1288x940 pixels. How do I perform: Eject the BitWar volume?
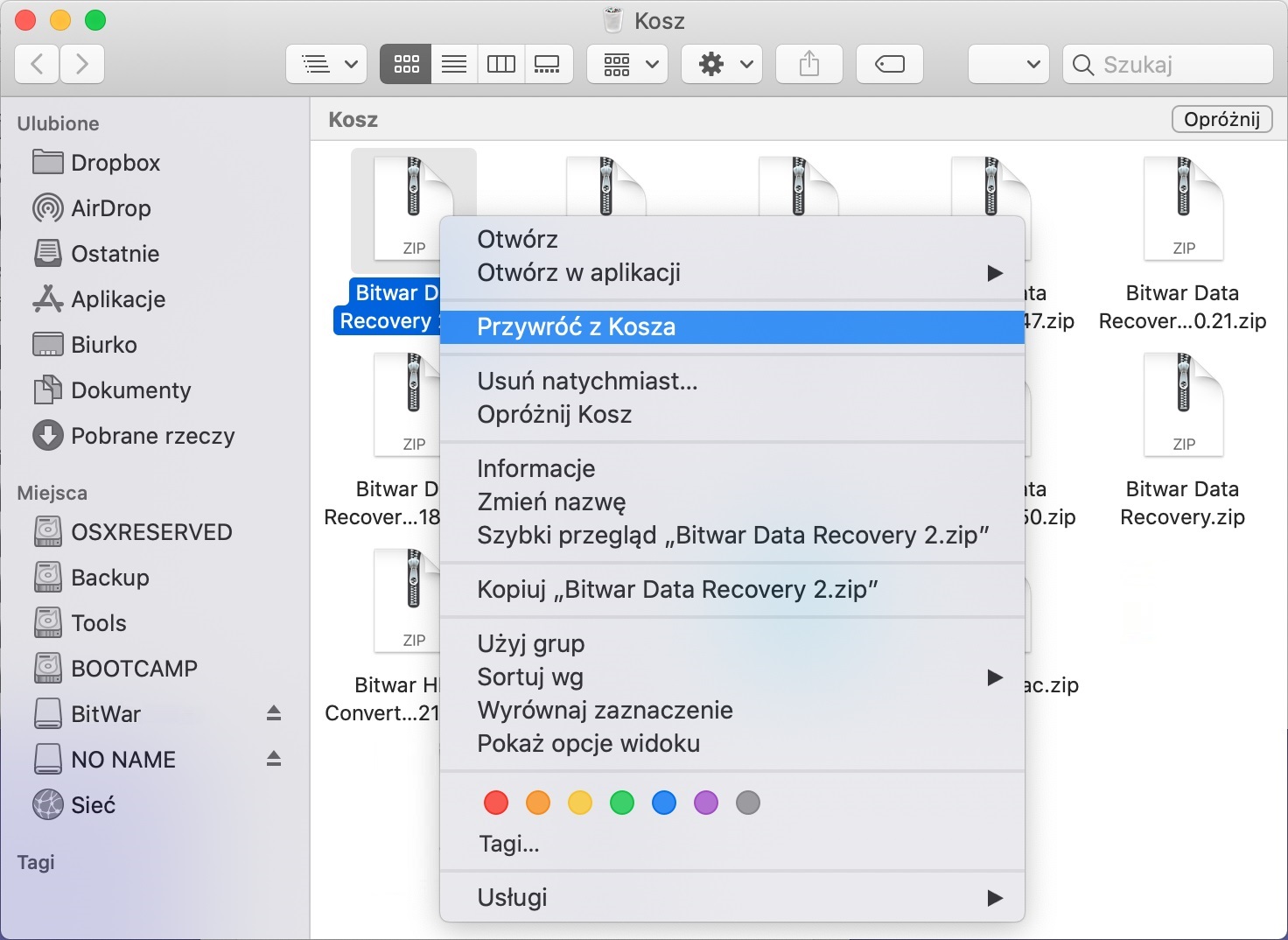(274, 713)
